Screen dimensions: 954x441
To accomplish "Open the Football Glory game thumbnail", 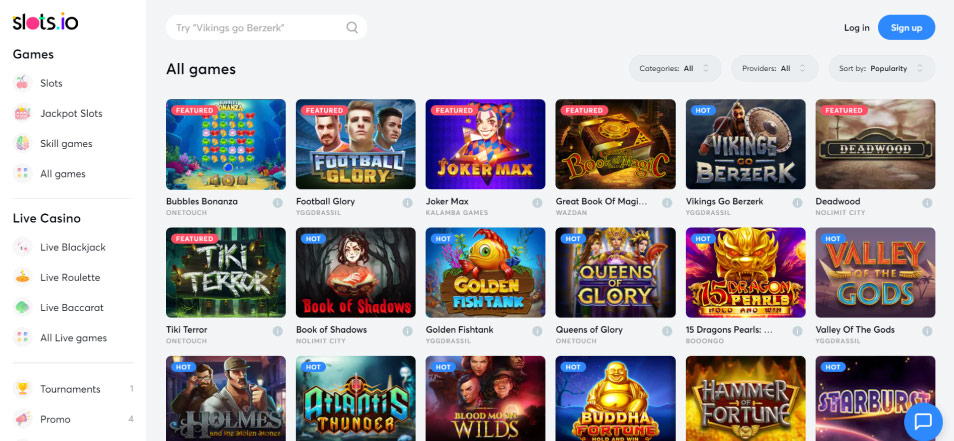I will click(x=355, y=144).
